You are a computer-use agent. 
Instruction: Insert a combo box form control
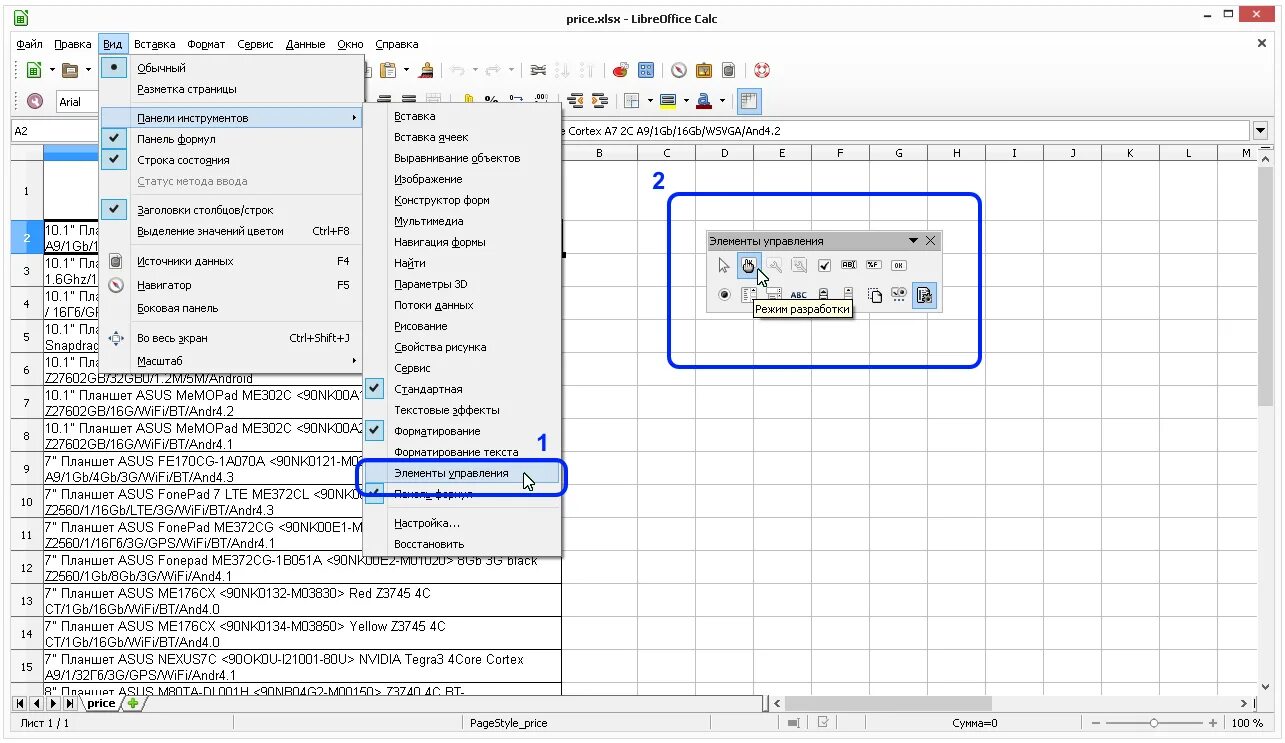tap(773, 295)
